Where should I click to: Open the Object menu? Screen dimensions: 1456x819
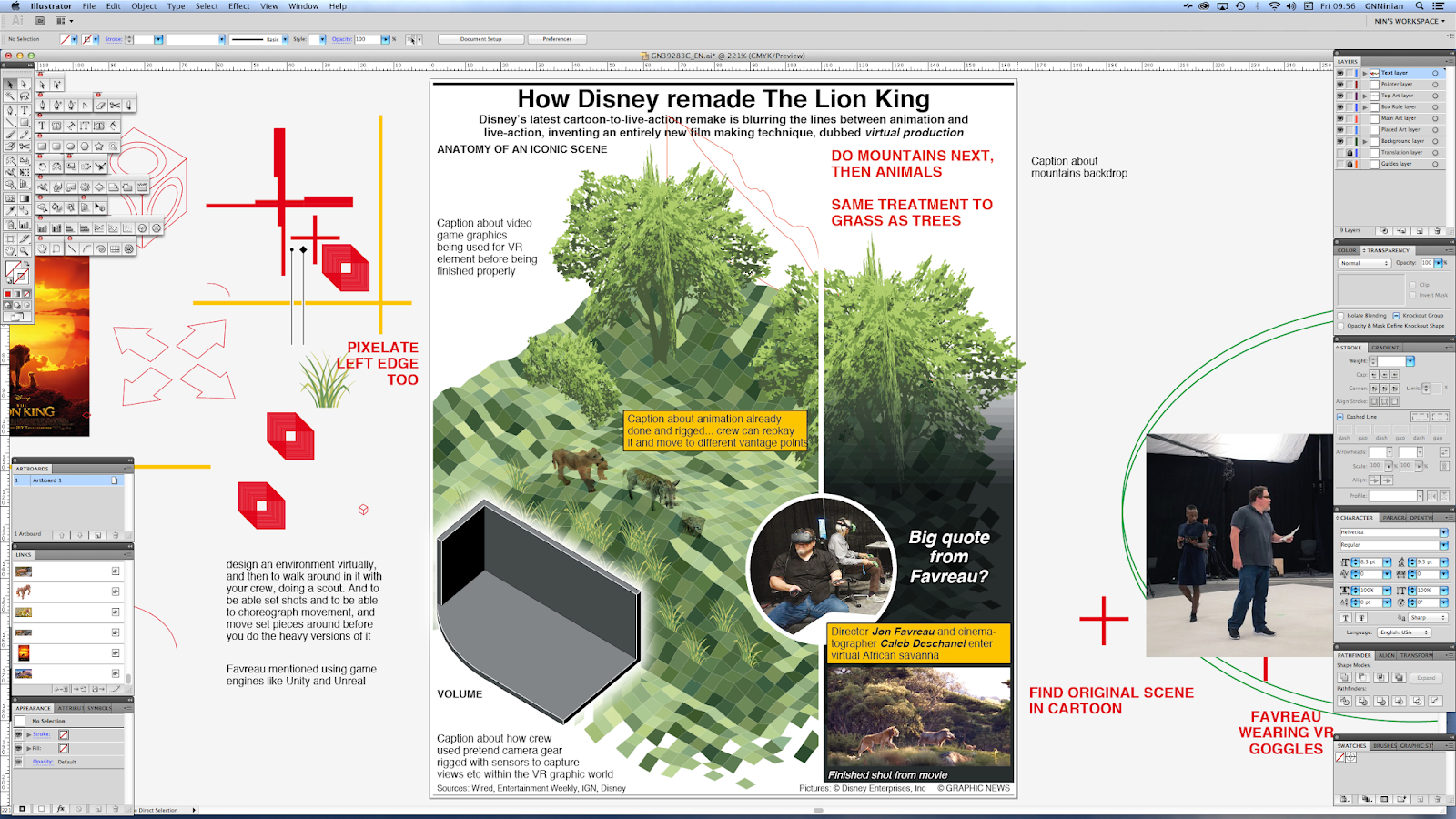tap(144, 6)
